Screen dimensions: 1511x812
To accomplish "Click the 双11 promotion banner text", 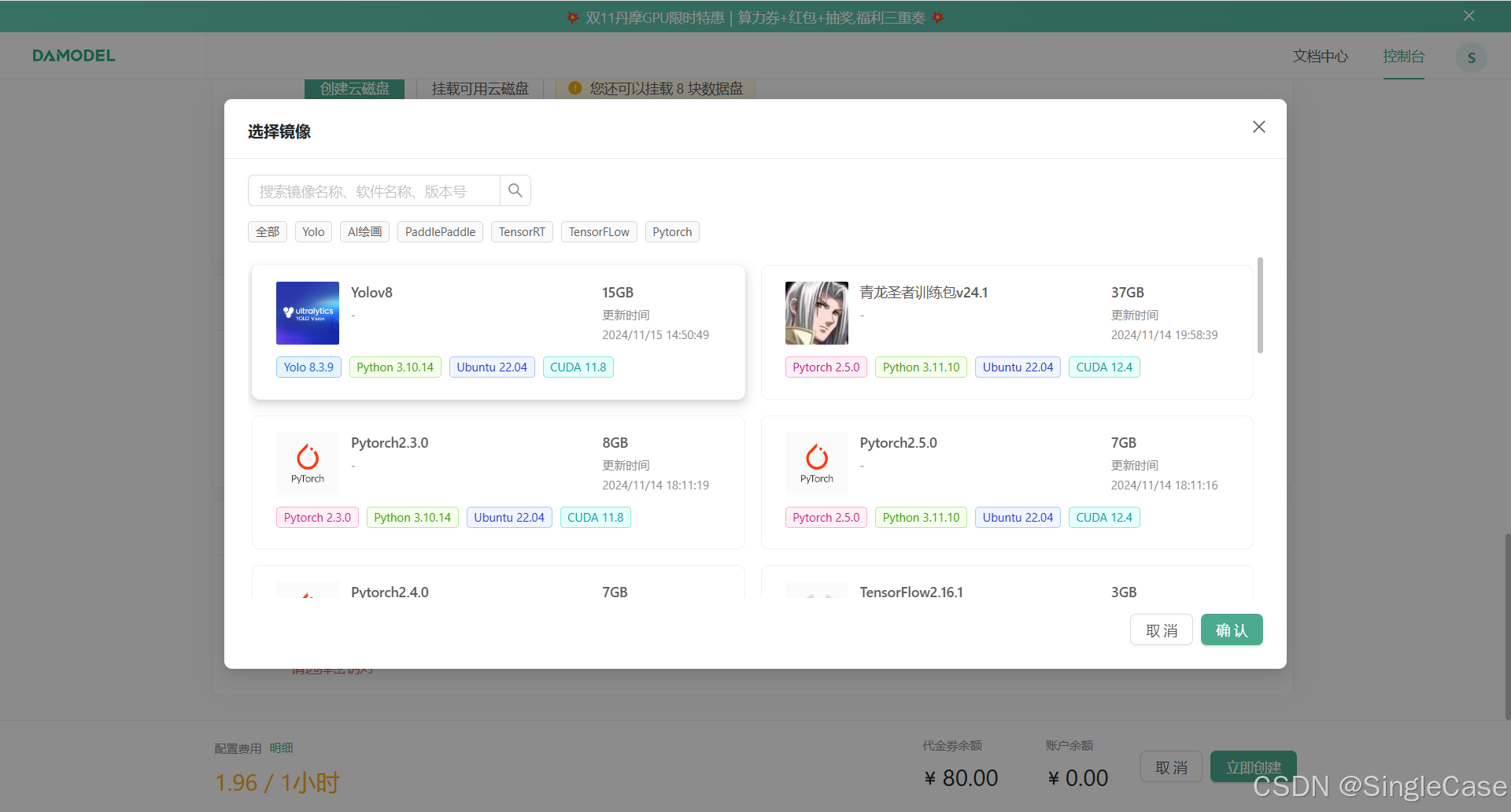I will click(x=755, y=17).
